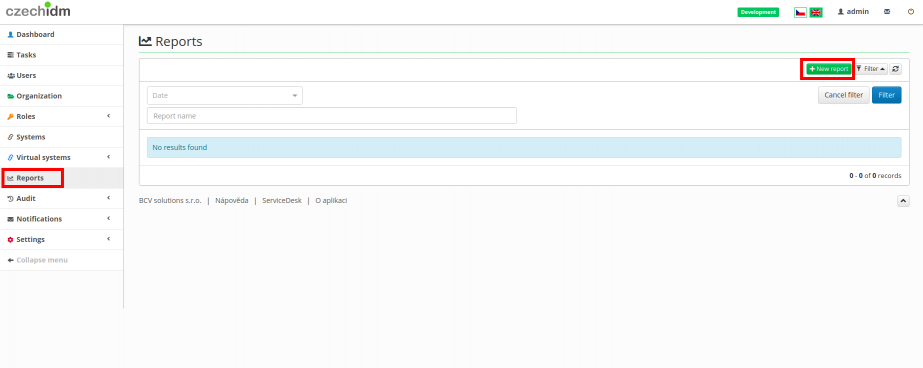This screenshot has height=368, width=923.
Task: Click the scroll-to-top arrow icon in footer
Action: click(904, 201)
